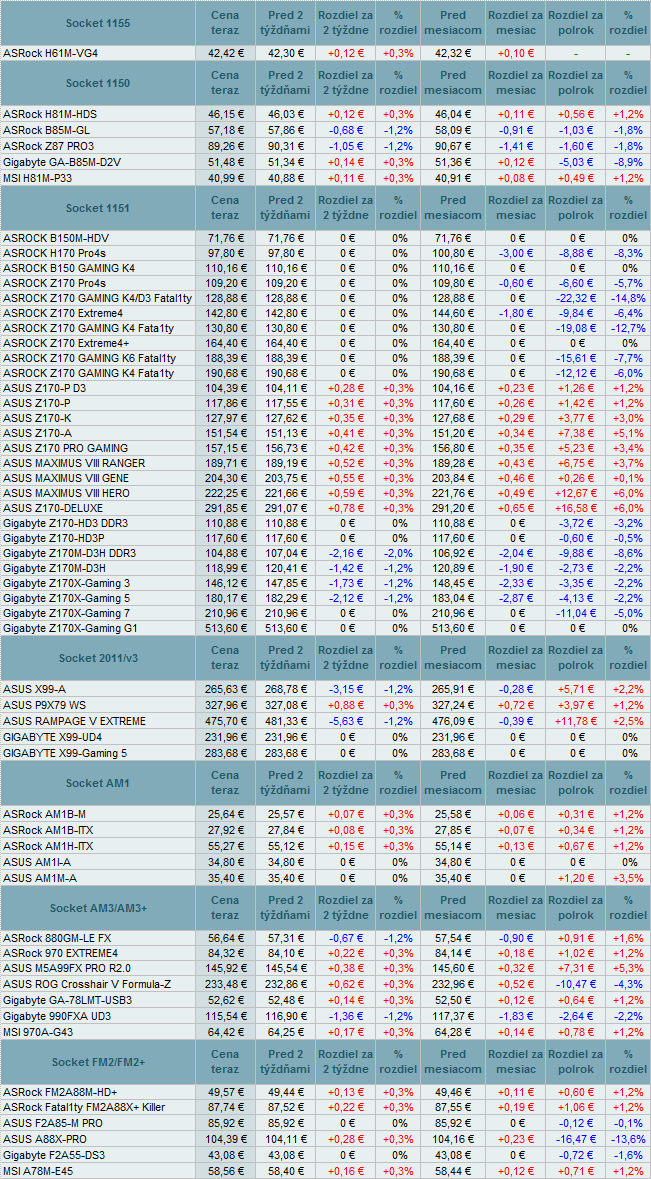Select the ASRock Z87 PRO3 entry
This screenshot has width=651, height=1179.
48,146
